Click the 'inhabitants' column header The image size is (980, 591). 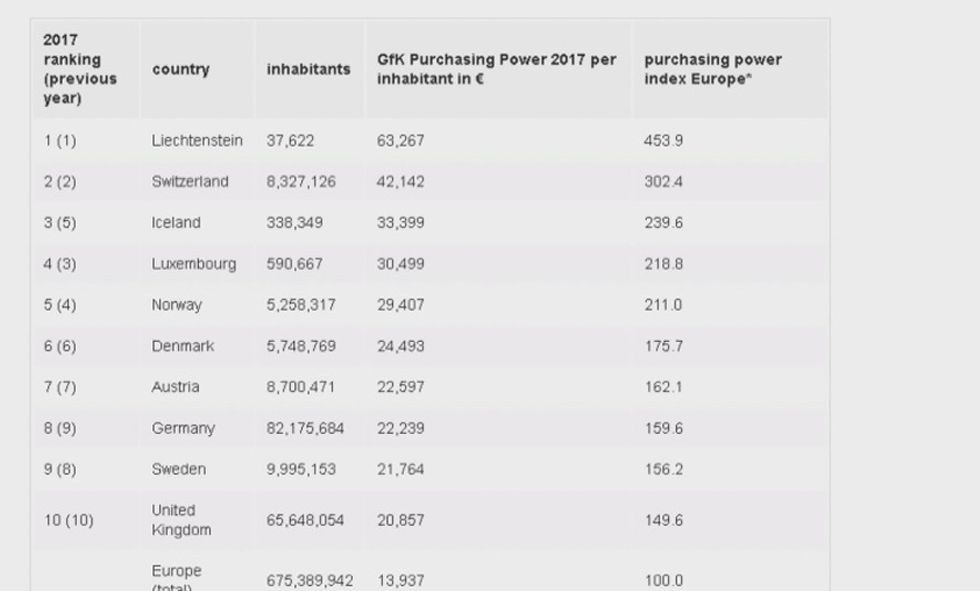click(x=308, y=70)
